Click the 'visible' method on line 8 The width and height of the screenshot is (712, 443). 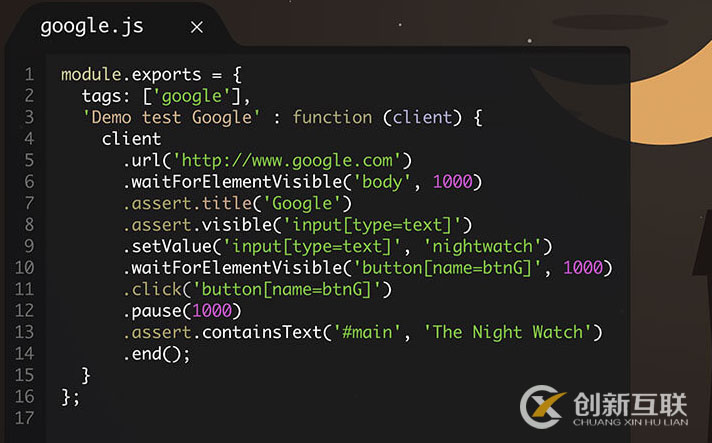click(237, 225)
